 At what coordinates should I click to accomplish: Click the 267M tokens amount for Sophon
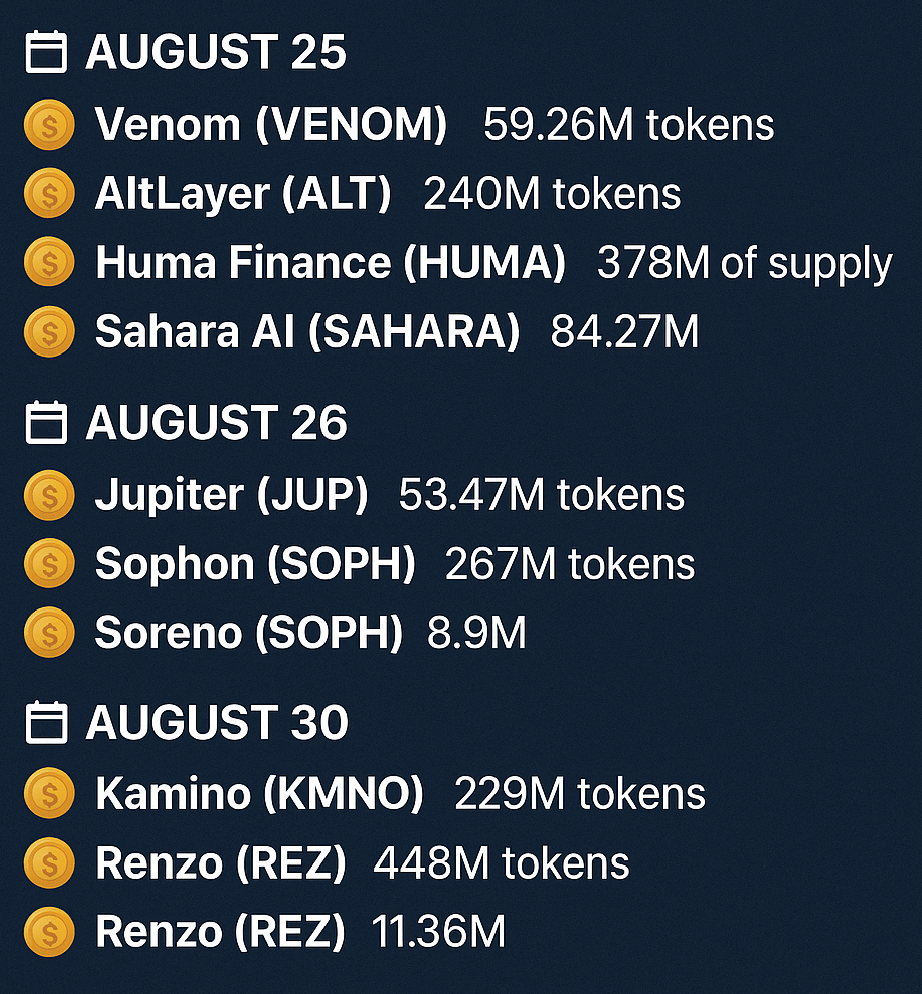pos(569,564)
